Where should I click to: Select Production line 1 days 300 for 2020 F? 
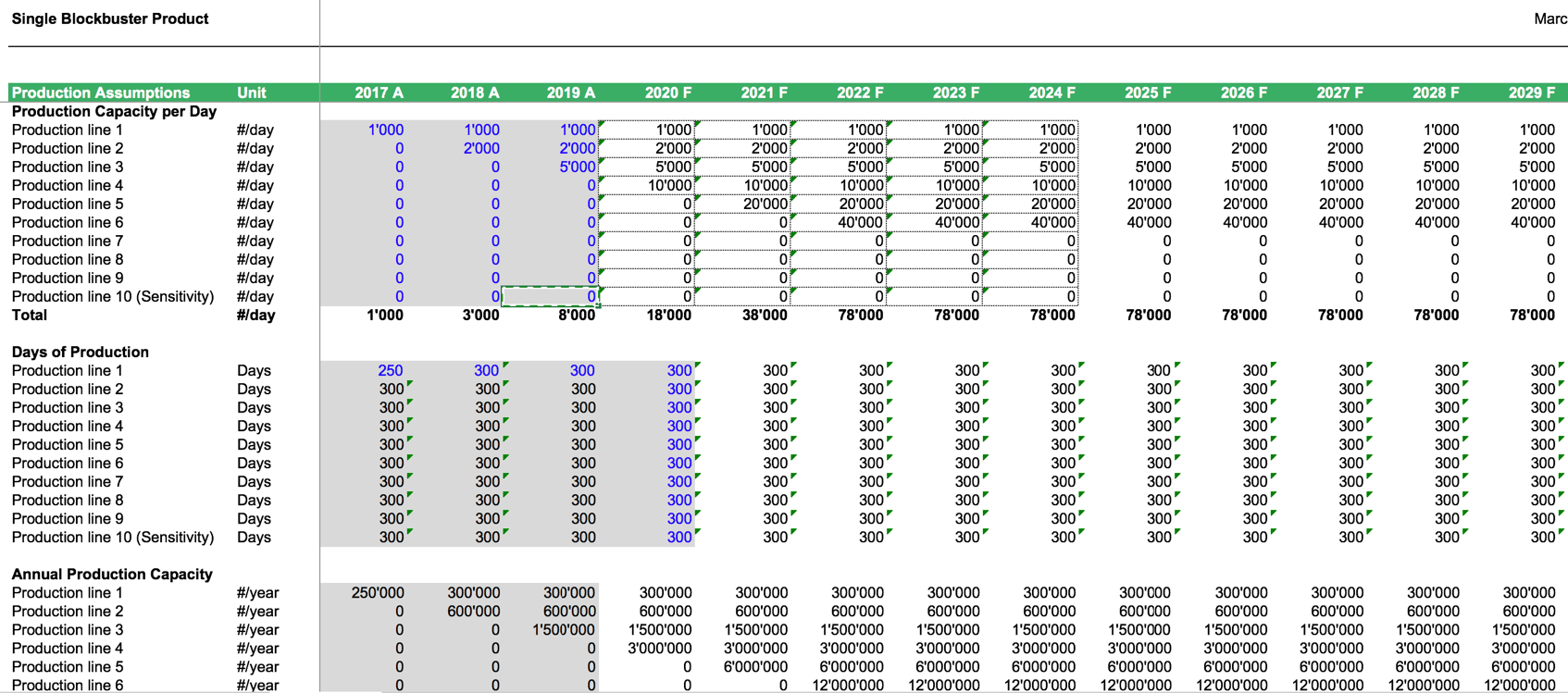pyautogui.click(x=679, y=370)
